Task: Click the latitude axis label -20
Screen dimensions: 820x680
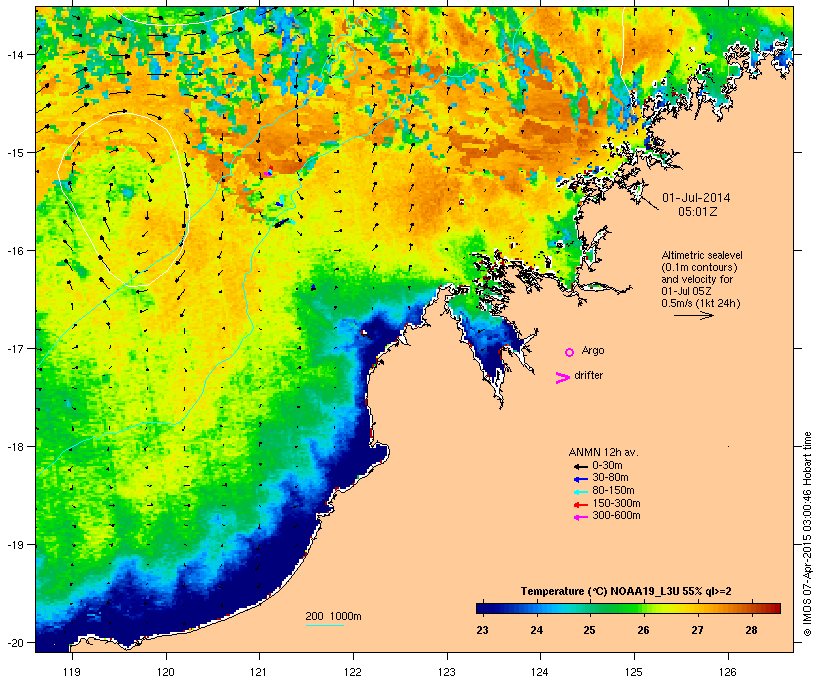Action: pyautogui.click(x=14, y=643)
